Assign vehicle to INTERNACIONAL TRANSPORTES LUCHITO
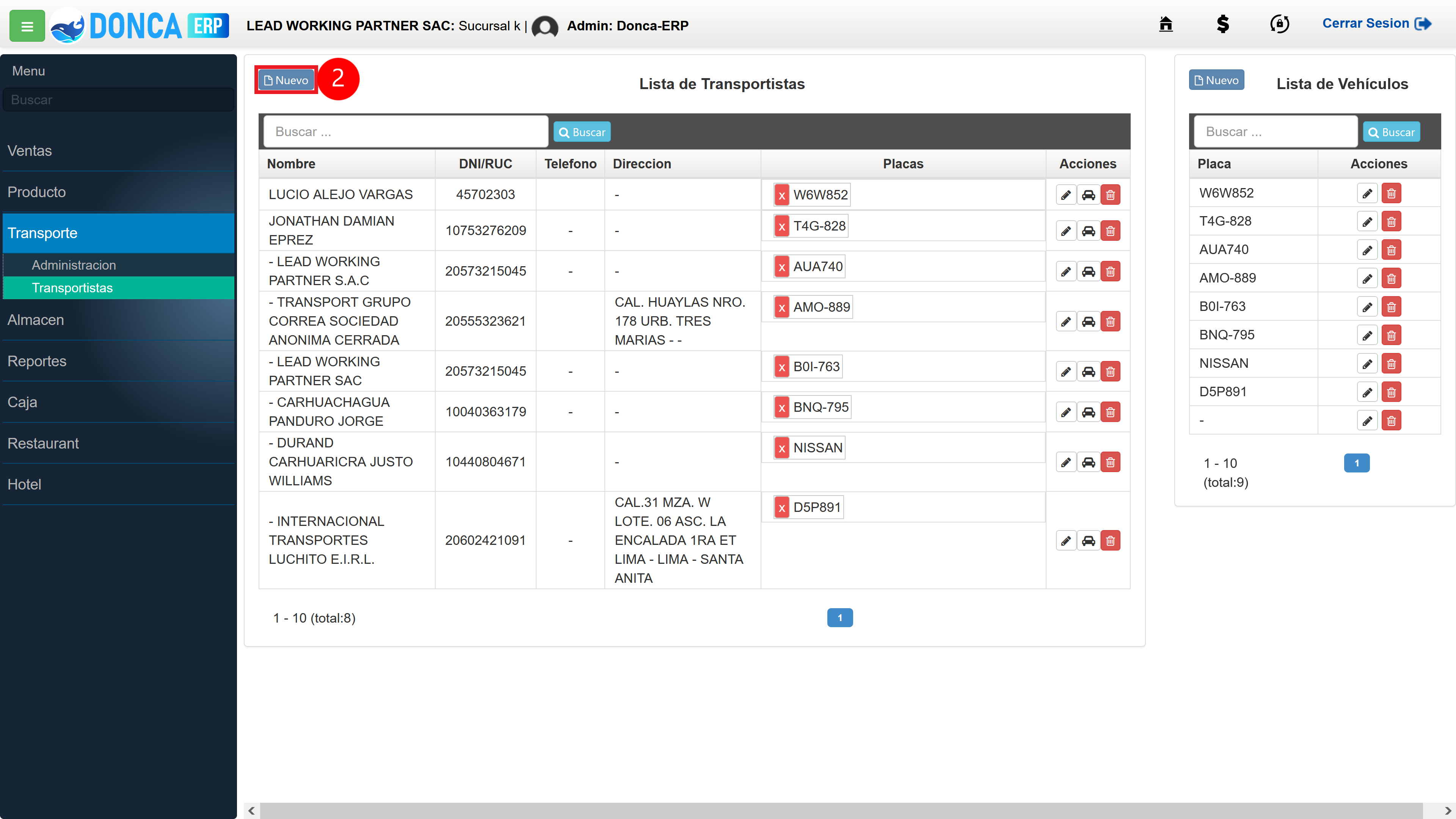 [x=1089, y=541]
